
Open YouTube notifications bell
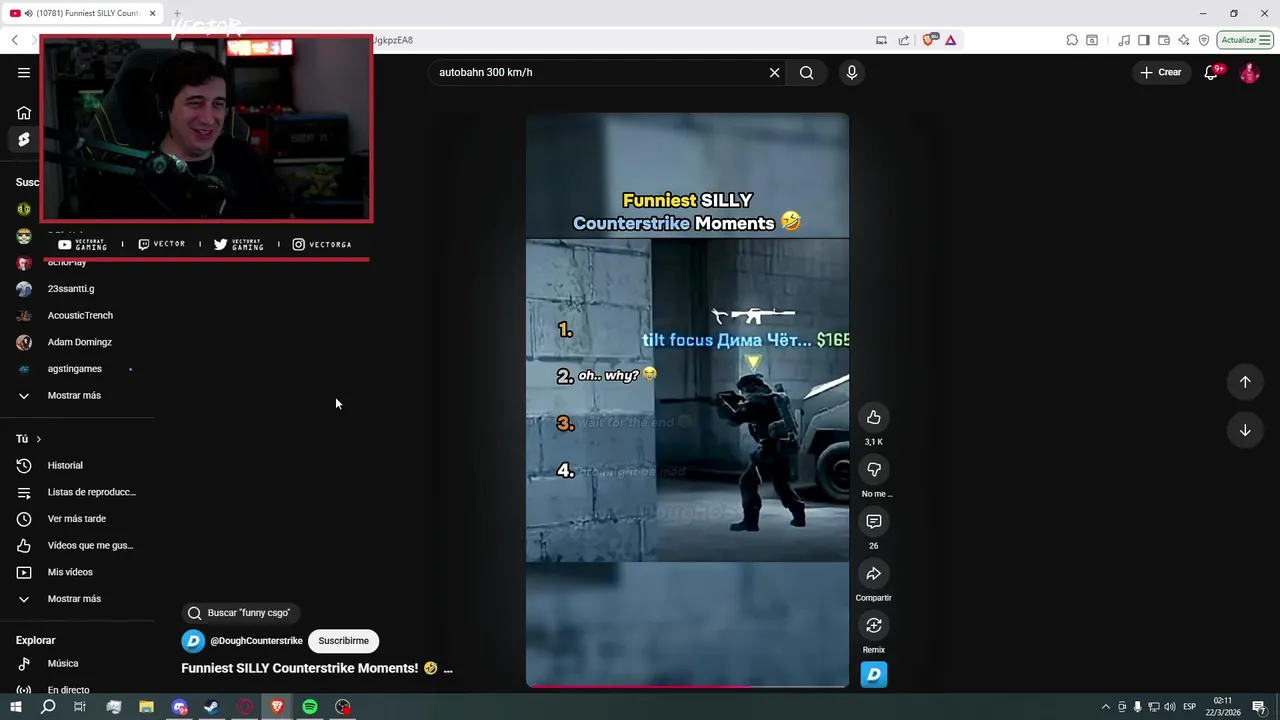point(1211,72)
